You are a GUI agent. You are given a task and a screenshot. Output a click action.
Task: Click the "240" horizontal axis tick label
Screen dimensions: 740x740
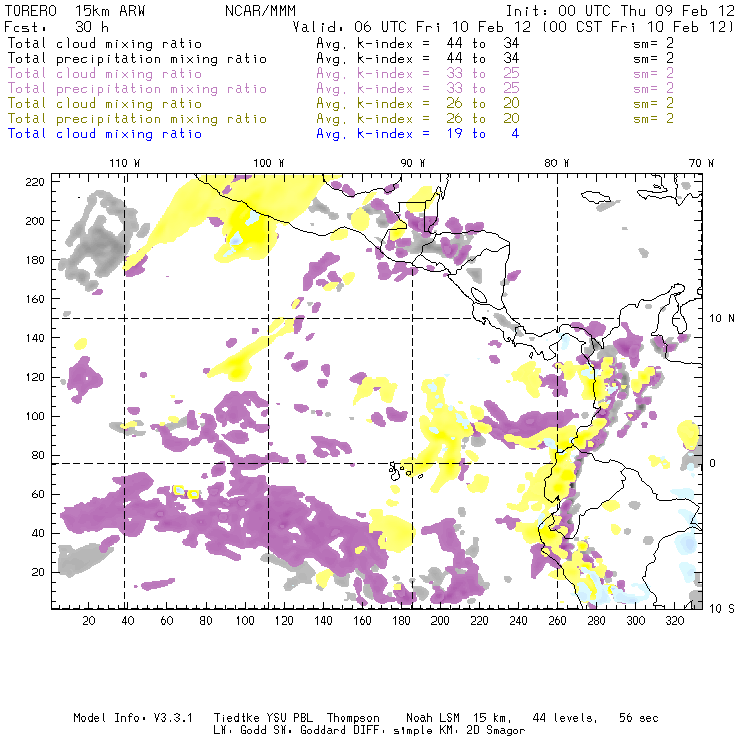pos(518,621)
